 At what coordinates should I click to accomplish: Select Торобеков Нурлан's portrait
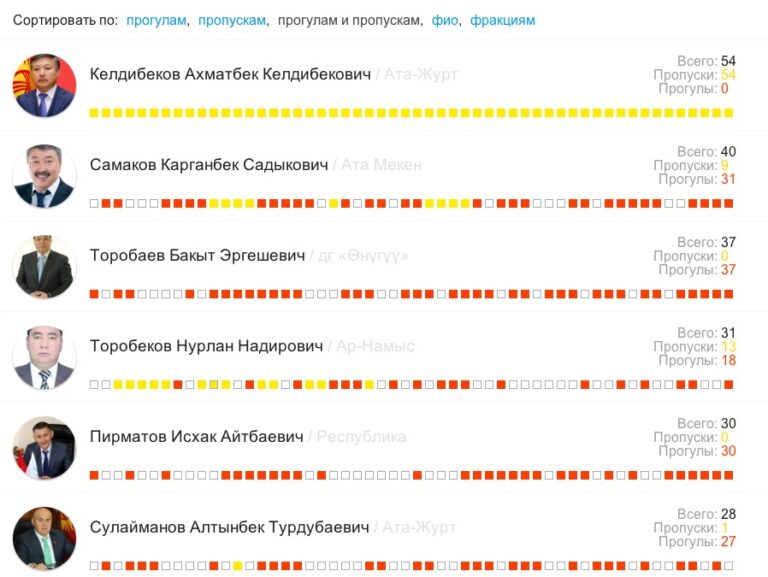point(44,358)
